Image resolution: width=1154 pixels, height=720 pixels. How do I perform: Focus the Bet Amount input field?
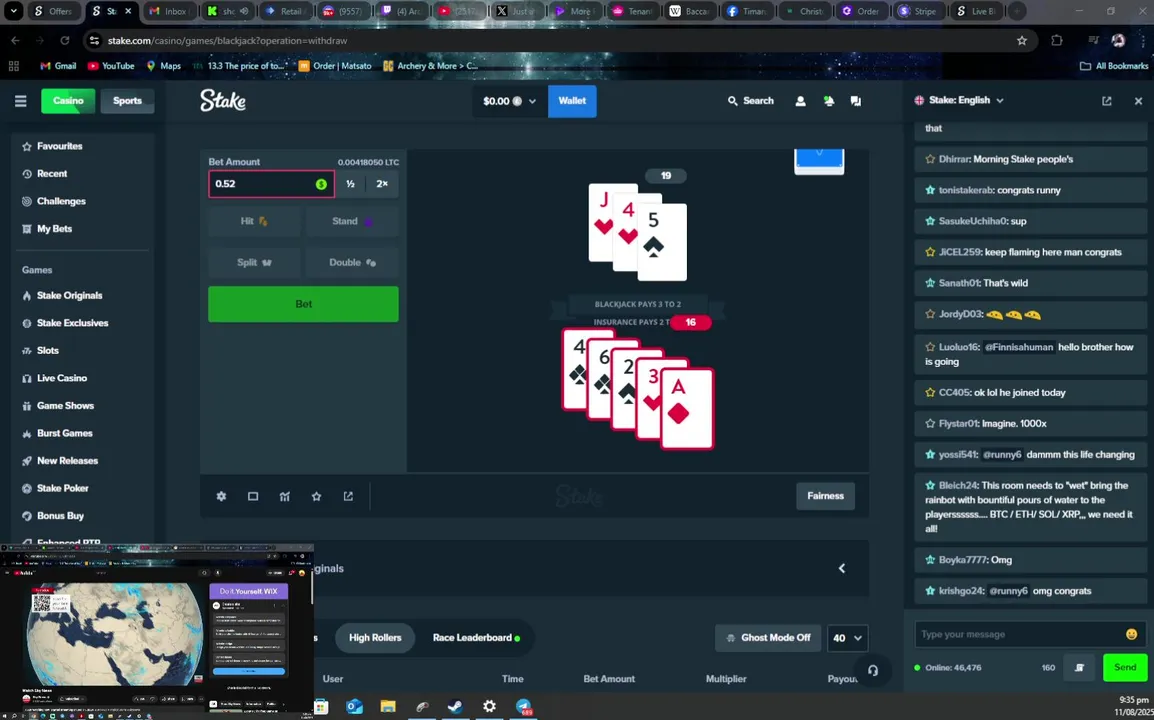click(271, 184)
